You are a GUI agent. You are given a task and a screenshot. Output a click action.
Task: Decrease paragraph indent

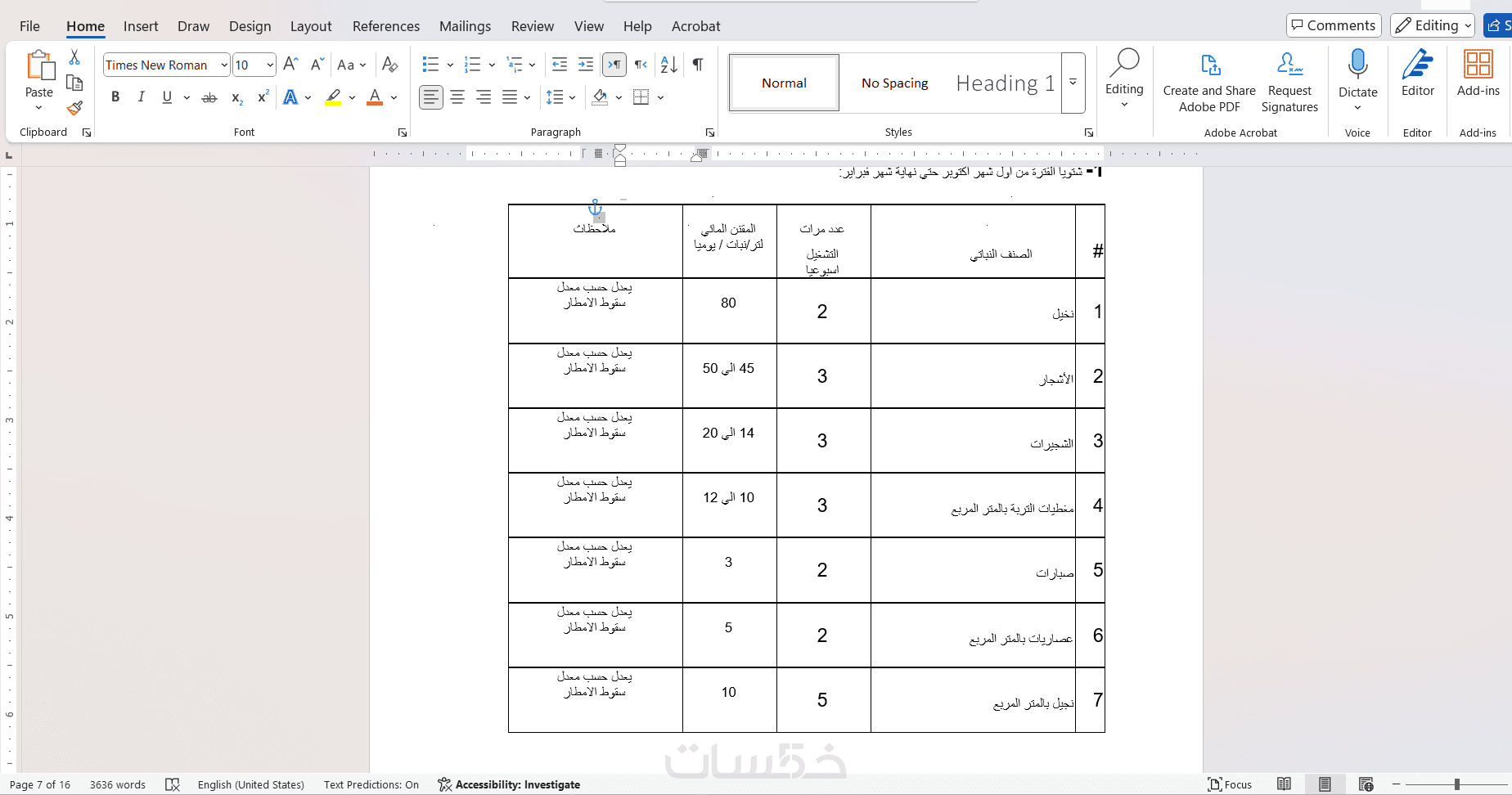coord(560,65)
